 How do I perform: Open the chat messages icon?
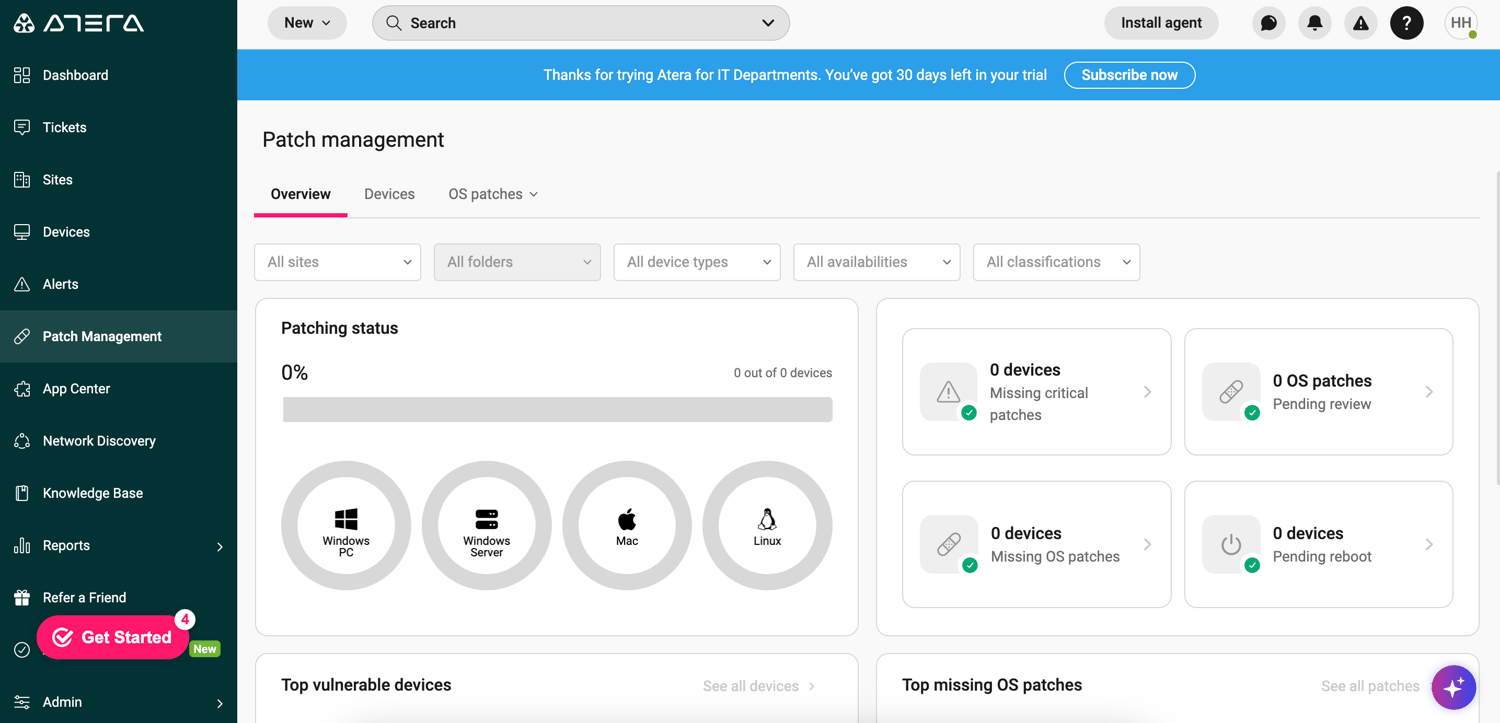pyautogui.click(x=1269, y=23)
